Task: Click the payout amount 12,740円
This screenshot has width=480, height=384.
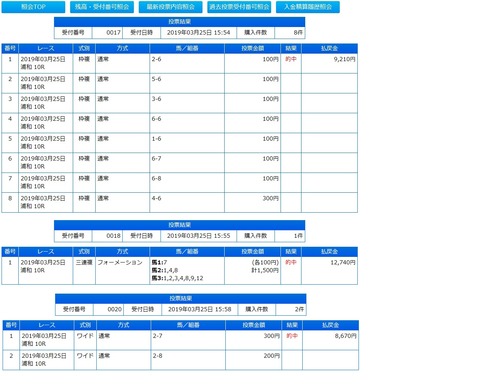Action: [x=343, y=263]
